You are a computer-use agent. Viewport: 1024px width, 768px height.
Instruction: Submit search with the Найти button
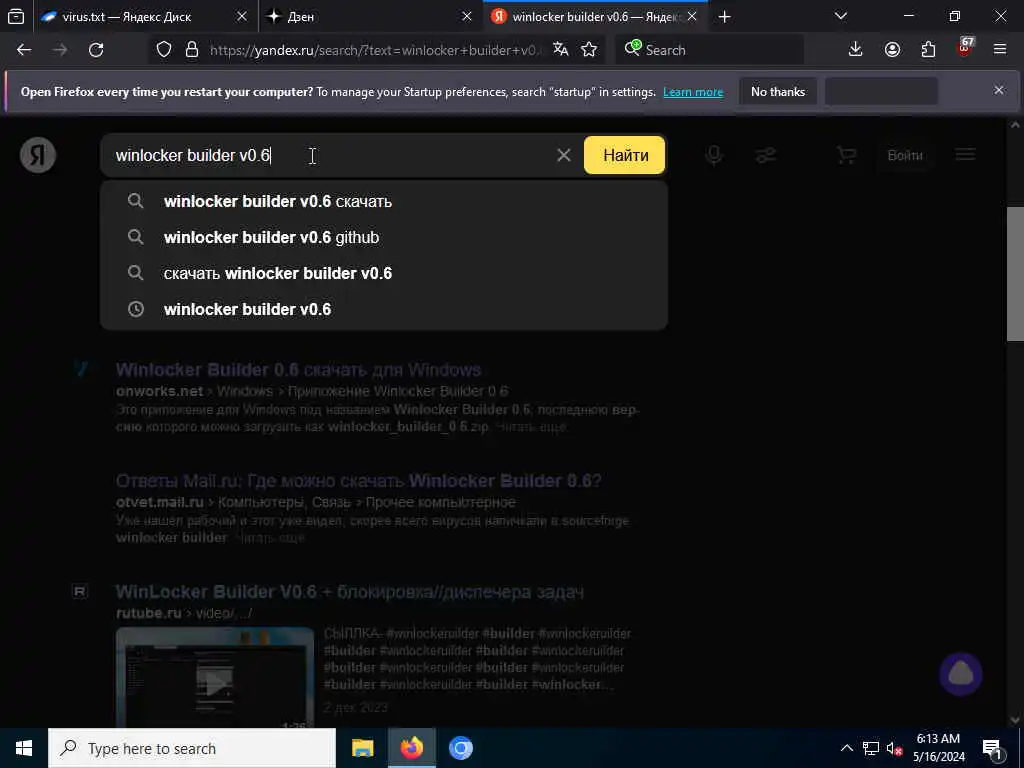point(625,155)
